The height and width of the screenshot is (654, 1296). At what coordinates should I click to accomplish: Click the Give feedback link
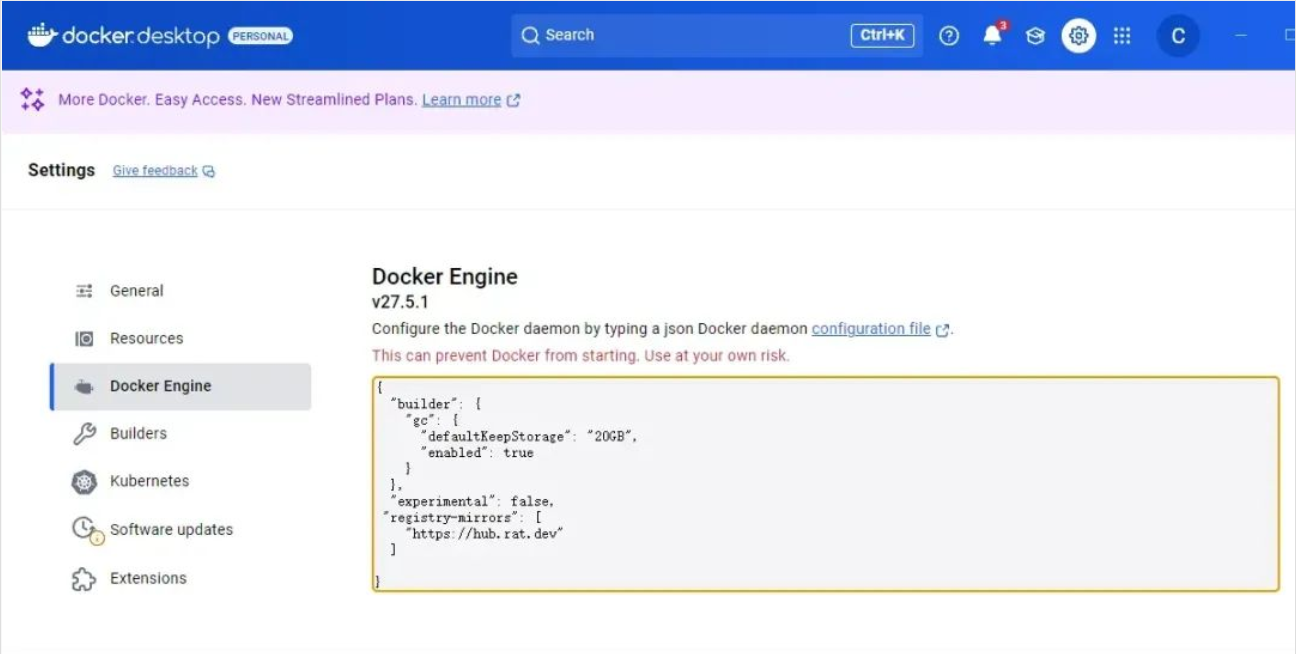155,171
